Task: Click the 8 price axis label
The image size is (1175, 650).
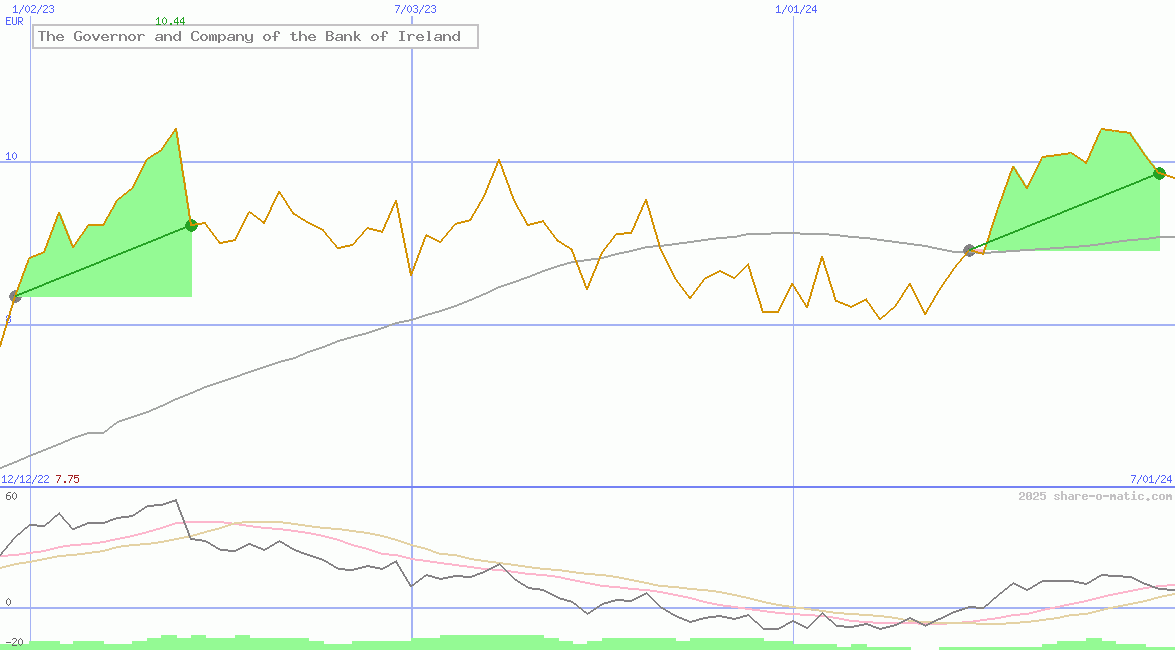Action: [x=8, y=319]
